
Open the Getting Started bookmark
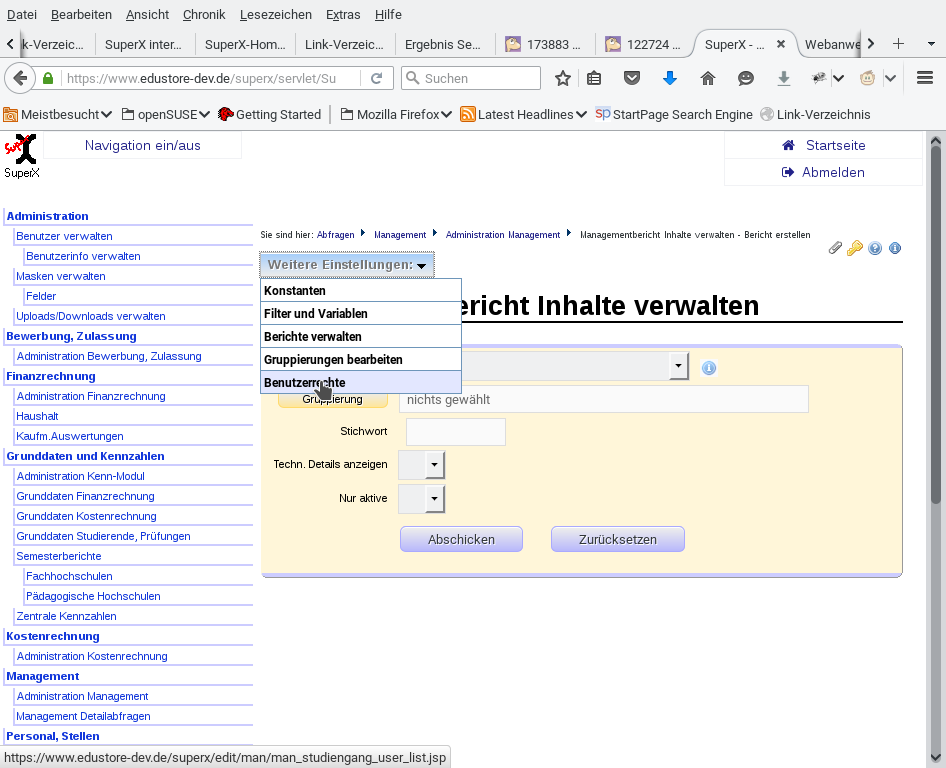pos(270,115)
